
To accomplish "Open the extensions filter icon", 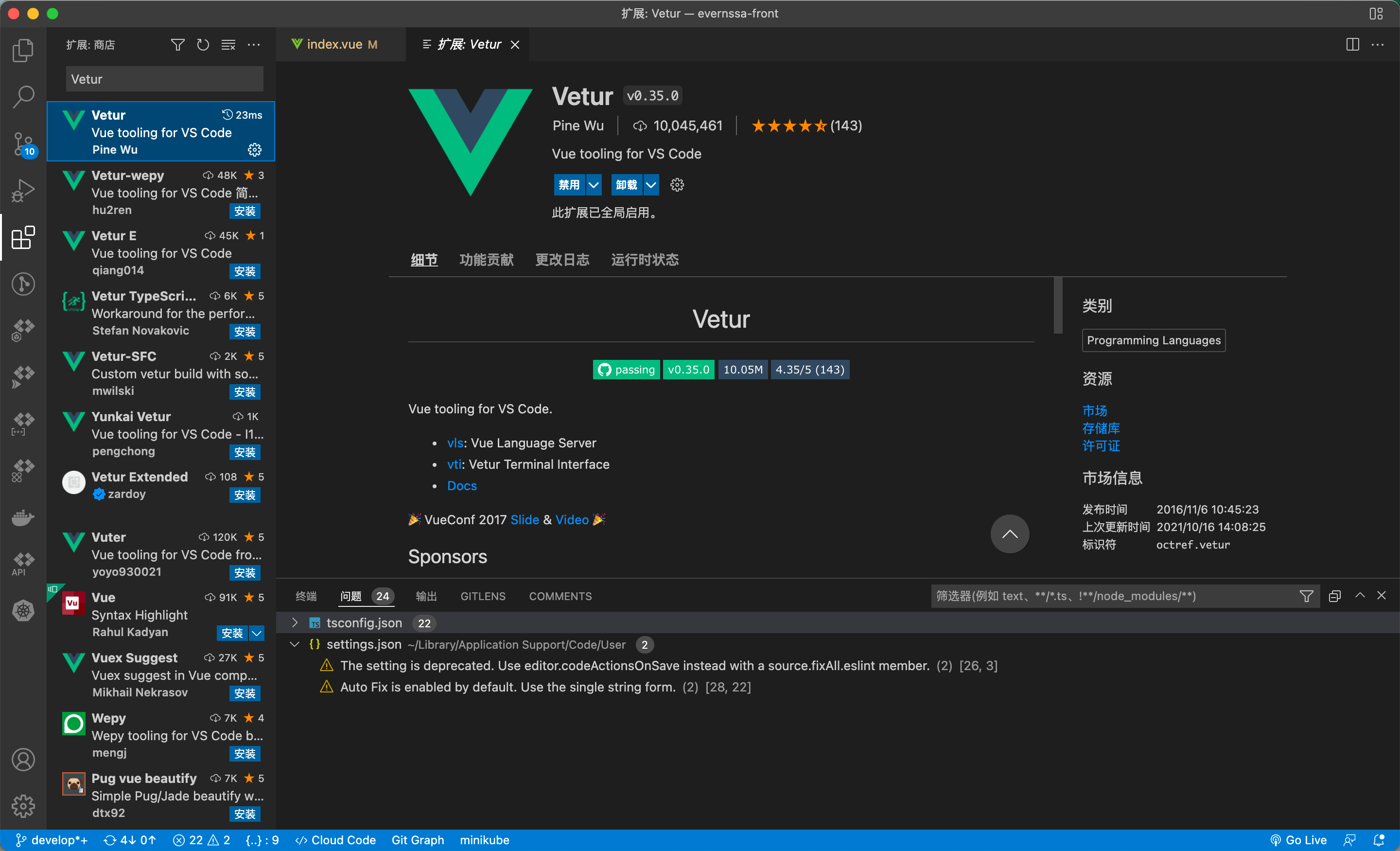I will pyautogui.click(x=177, y=44).
